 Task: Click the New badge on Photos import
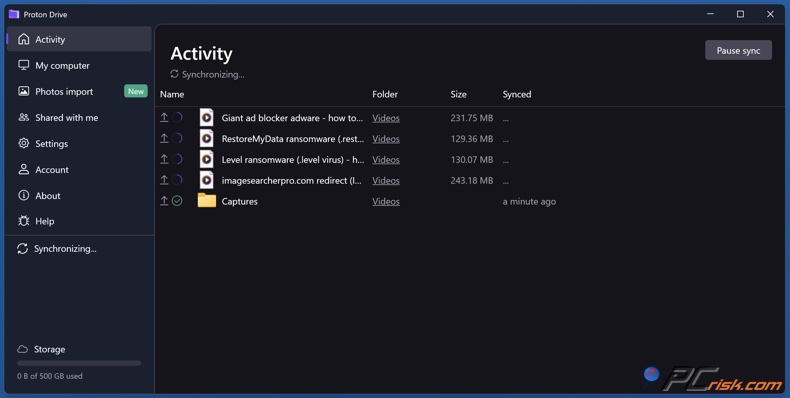coord(136,91)
